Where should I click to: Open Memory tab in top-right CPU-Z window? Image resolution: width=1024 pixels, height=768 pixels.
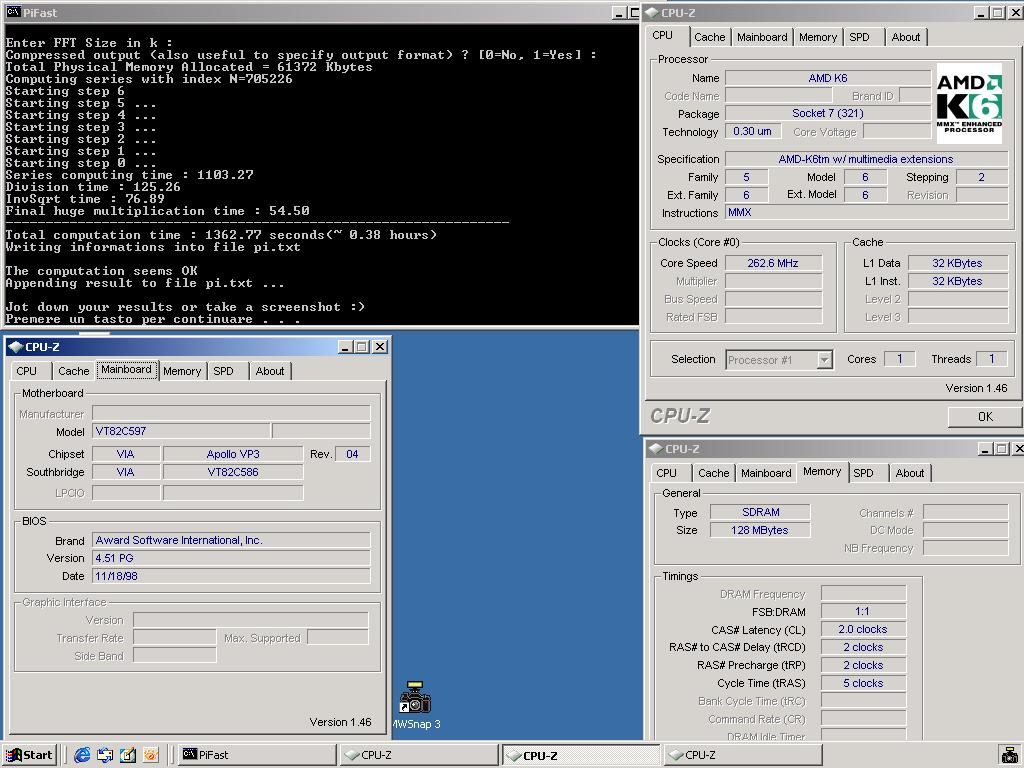[x=818, y=37]
